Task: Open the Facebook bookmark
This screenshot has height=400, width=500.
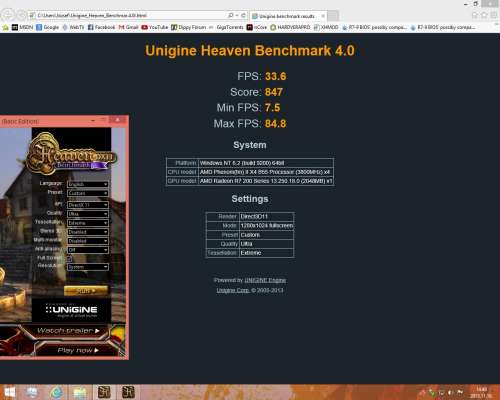Action: pyautogui.click(x=101, y=27)
